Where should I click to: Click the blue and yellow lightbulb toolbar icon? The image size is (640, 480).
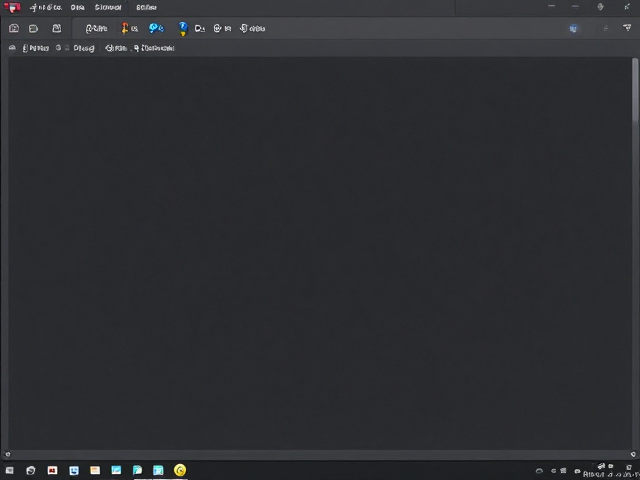click(183, 28)
